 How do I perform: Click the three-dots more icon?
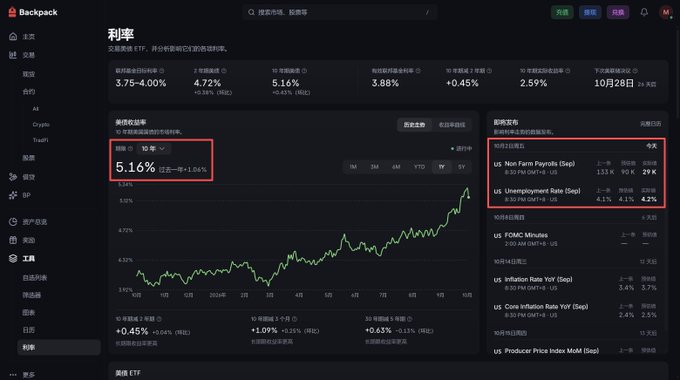tap(13, 374)
